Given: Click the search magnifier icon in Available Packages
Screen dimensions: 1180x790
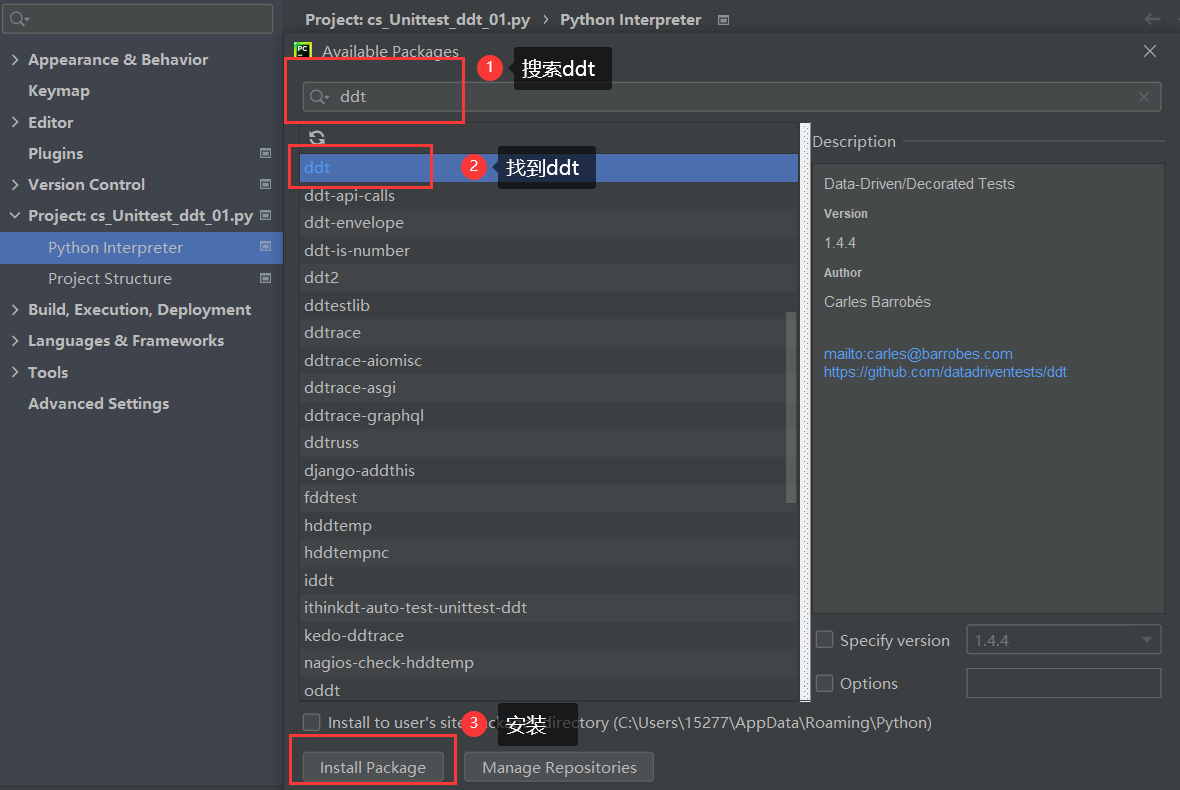Looking at the screenshot, I should 319,97.
